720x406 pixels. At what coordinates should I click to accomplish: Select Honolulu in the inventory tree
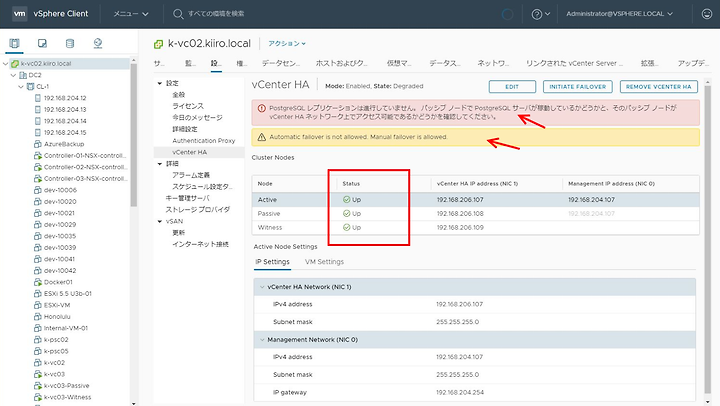pos(57,316)
